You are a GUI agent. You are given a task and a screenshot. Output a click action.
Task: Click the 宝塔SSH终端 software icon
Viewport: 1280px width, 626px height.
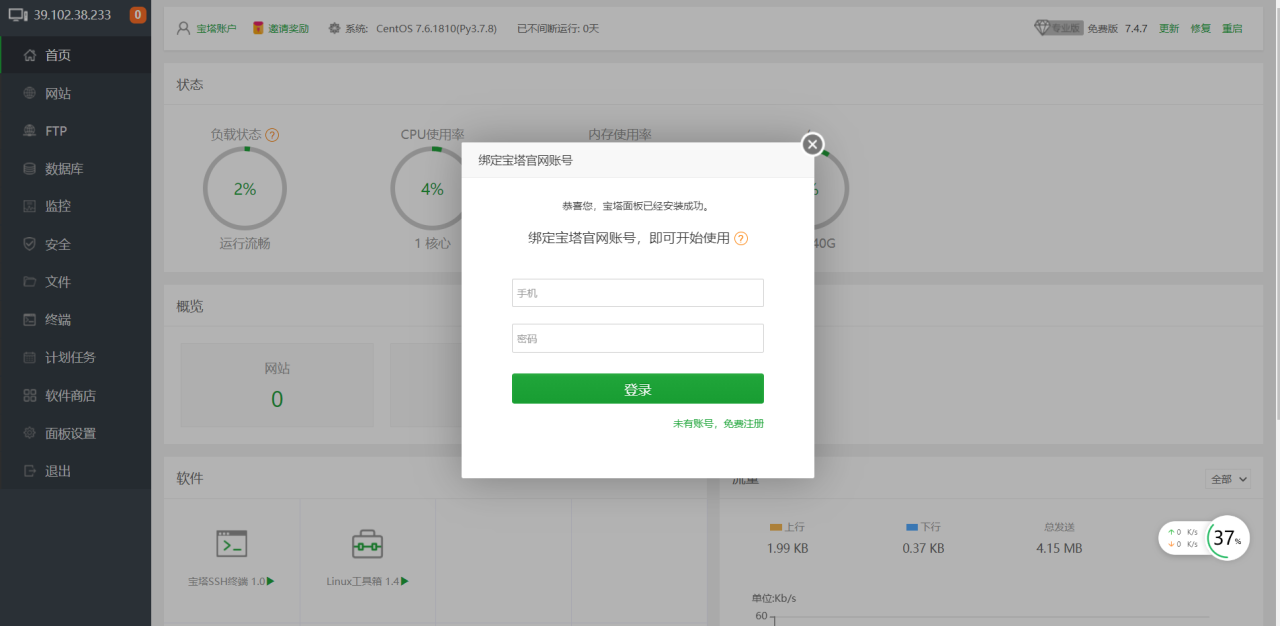231,544
